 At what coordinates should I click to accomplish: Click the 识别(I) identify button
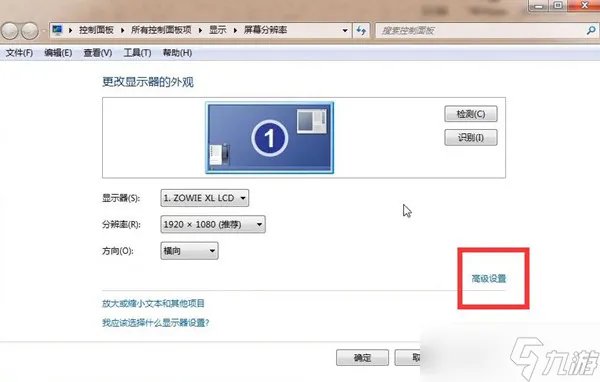coord(471,137)
